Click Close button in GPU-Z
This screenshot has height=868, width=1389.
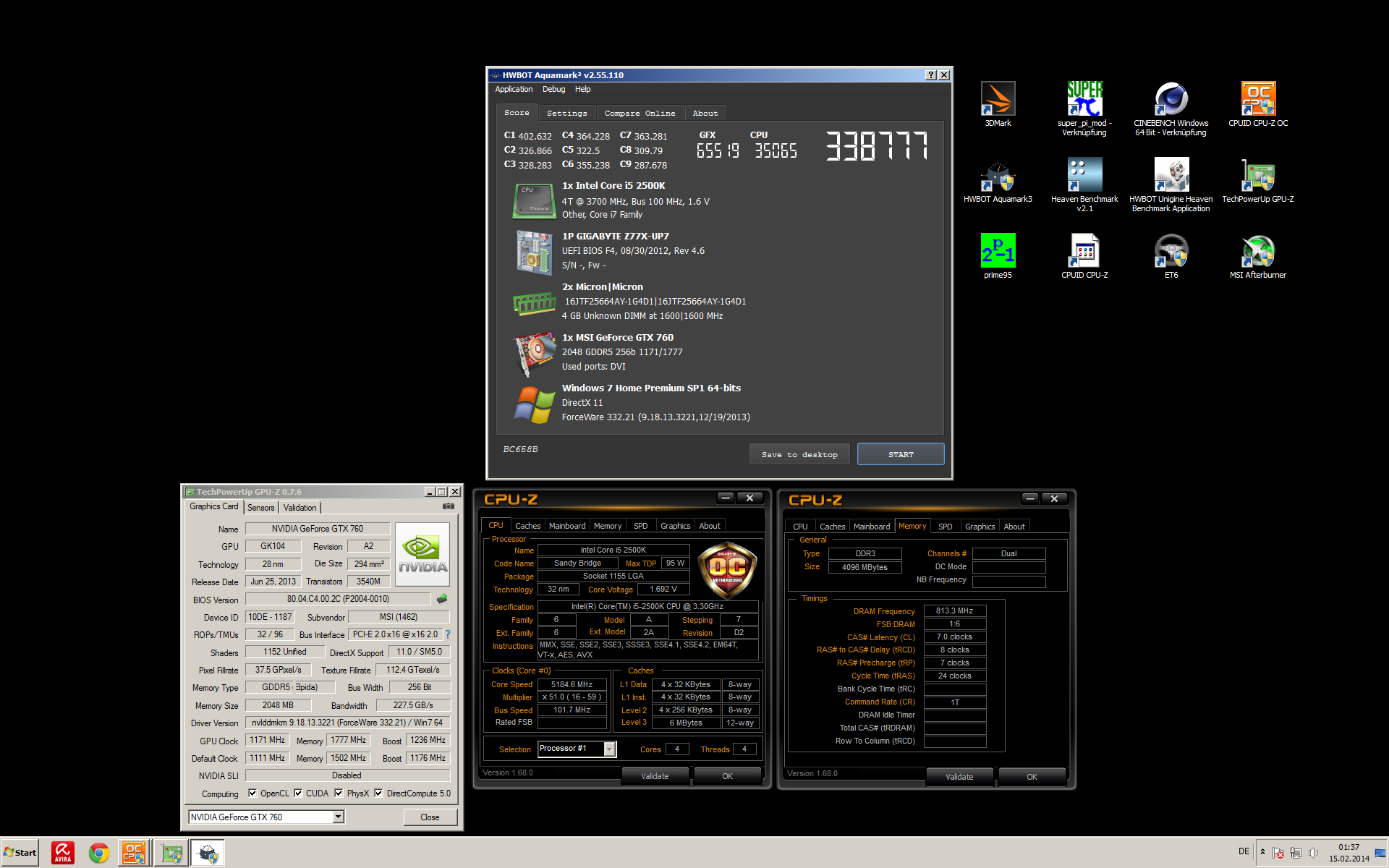pyautogui.click(x=430, y=817)
